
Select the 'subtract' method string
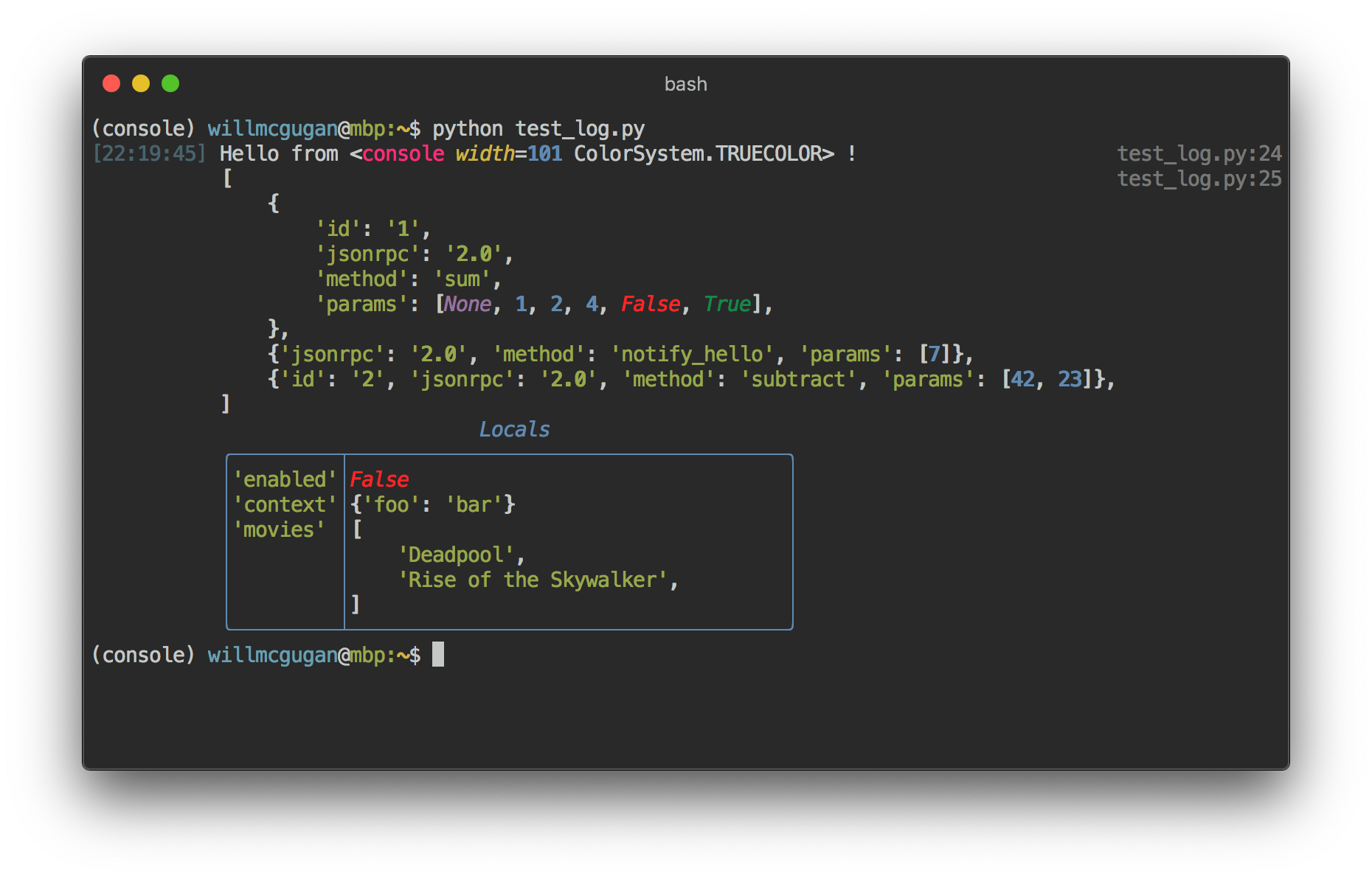798,380
